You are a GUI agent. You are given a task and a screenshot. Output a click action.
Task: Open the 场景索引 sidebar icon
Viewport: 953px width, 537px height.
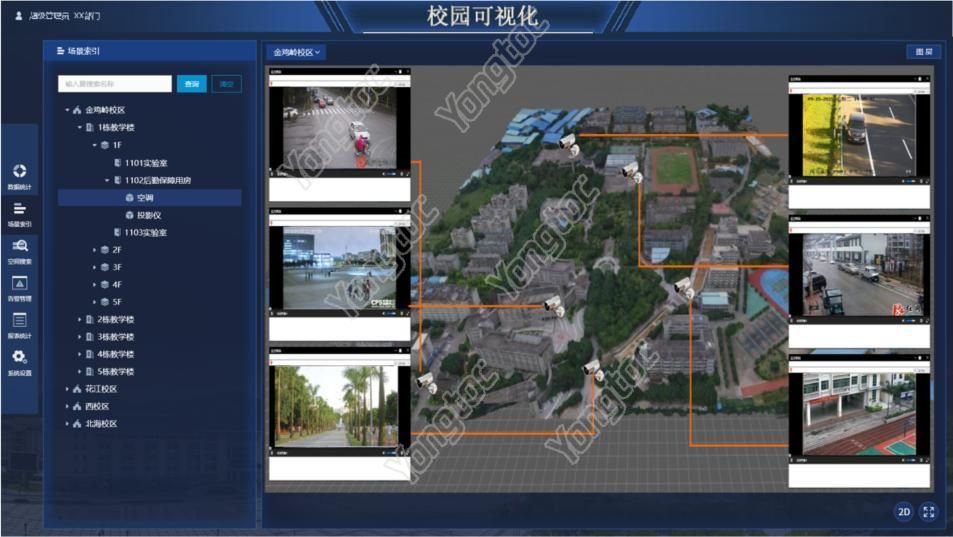click(19, 208)
